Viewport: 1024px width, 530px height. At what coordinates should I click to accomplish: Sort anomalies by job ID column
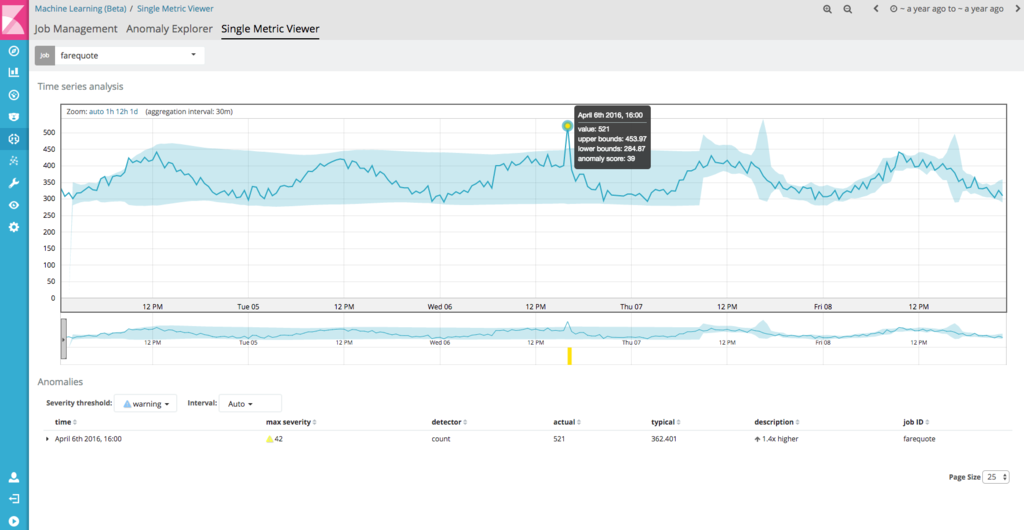pyautogui.click(x=916, y=422)
